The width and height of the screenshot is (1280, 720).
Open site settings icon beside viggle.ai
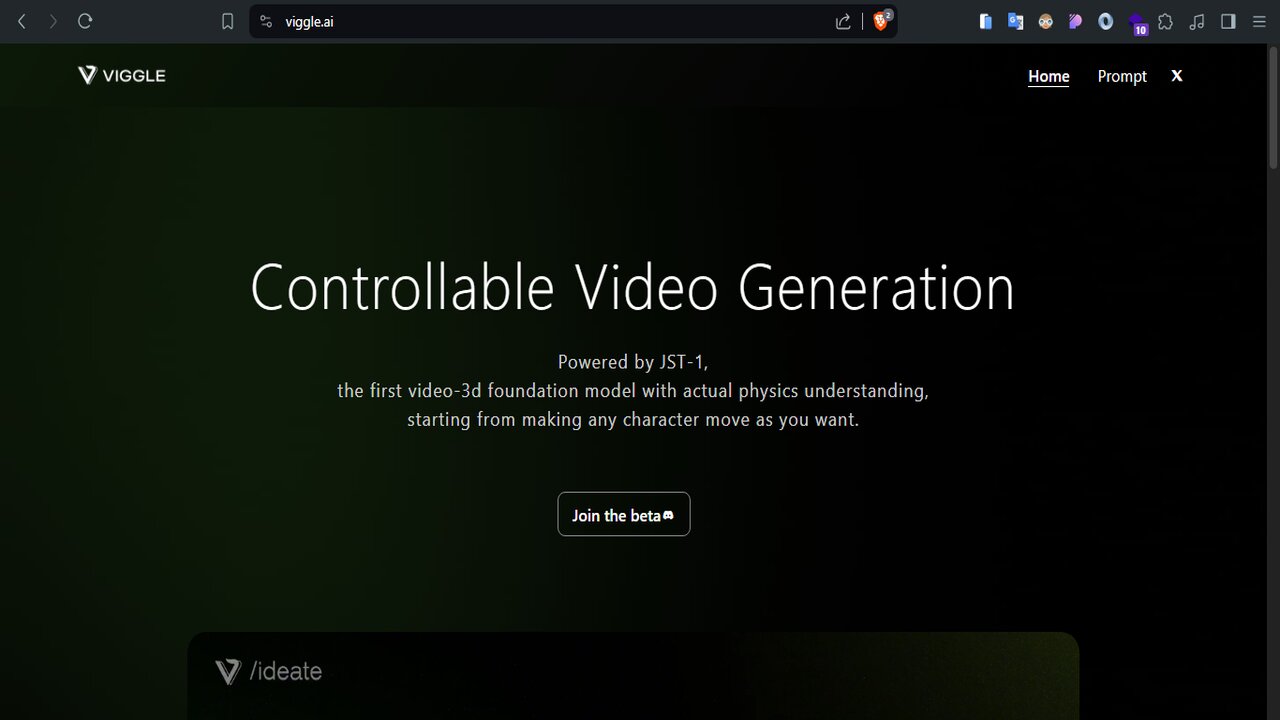tap(266, 21)
